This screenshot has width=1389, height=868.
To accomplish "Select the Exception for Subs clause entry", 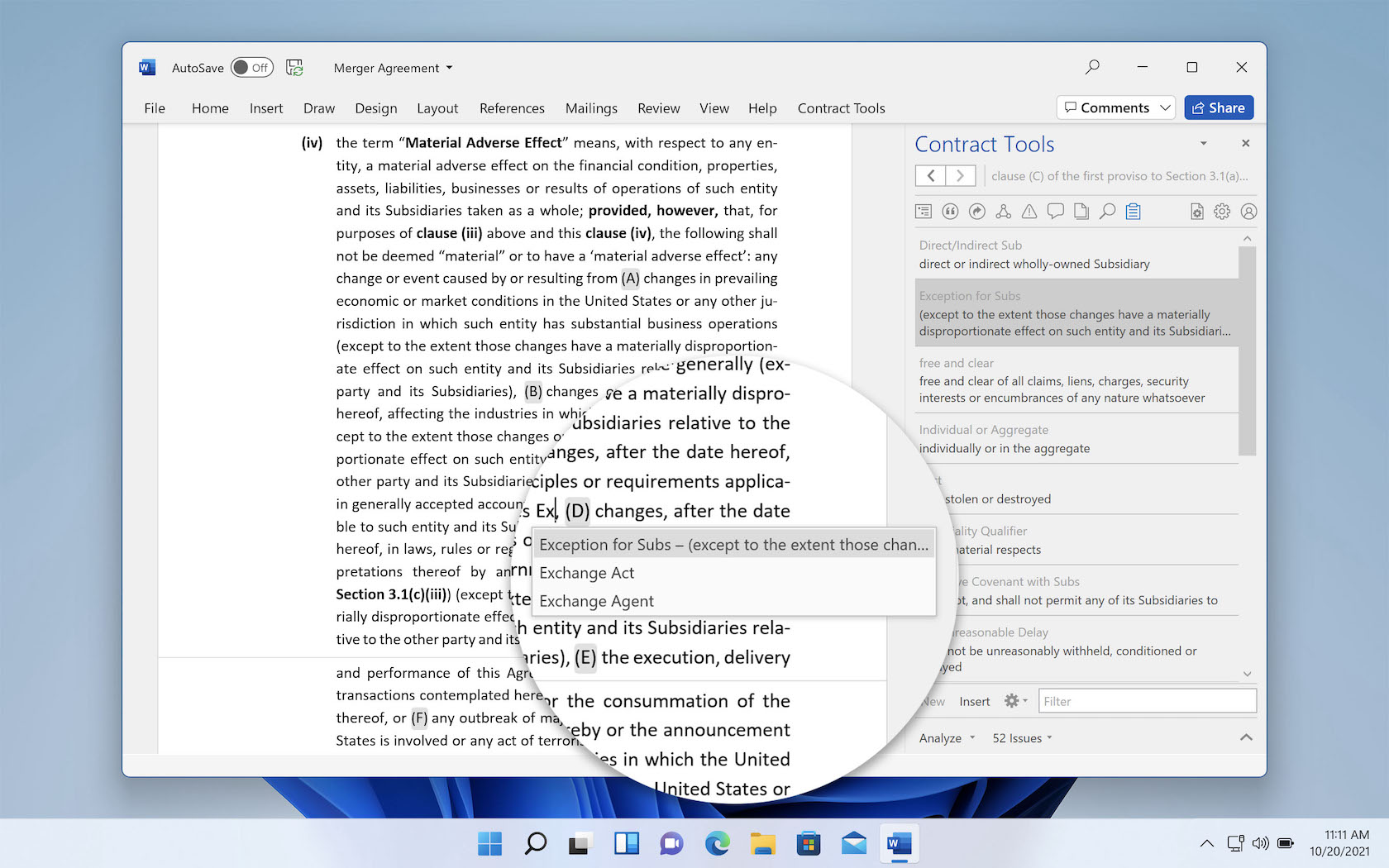I will pos(1076,313).
